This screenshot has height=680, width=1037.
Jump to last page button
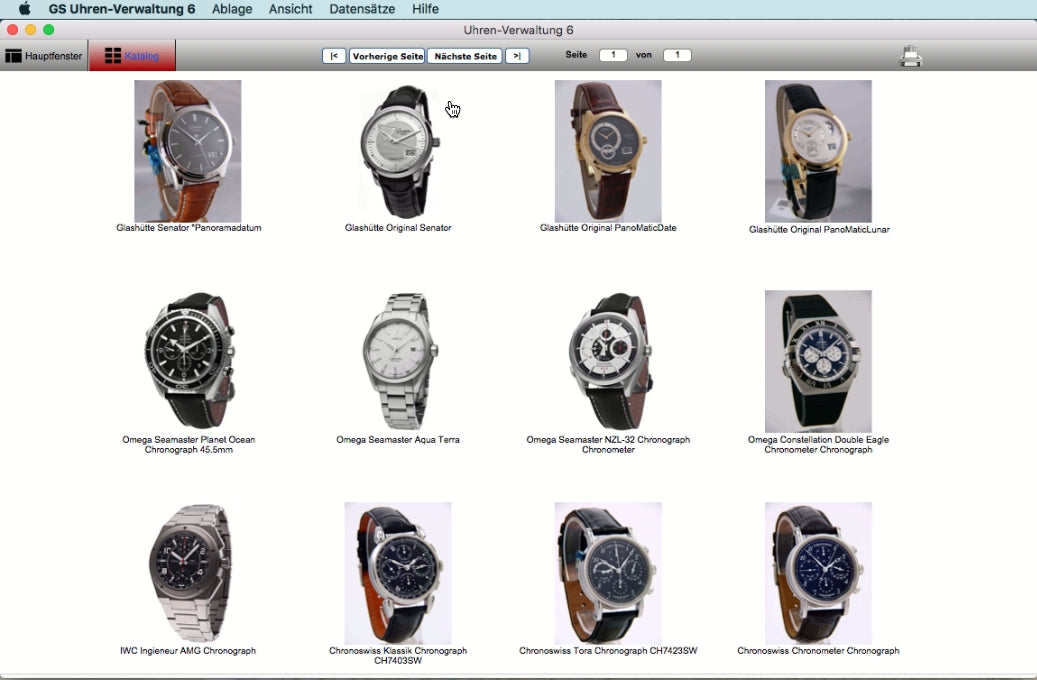517,56
